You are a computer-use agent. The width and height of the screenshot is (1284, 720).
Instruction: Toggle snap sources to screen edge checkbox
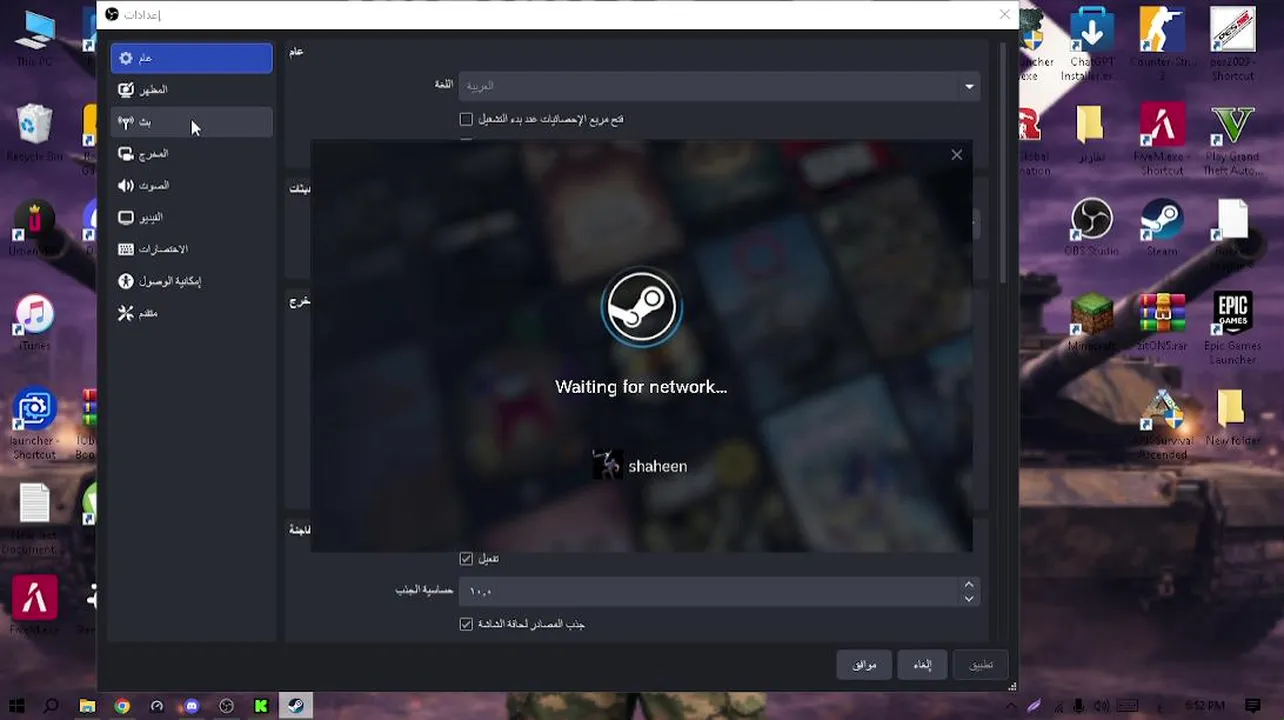pos(466,624)
